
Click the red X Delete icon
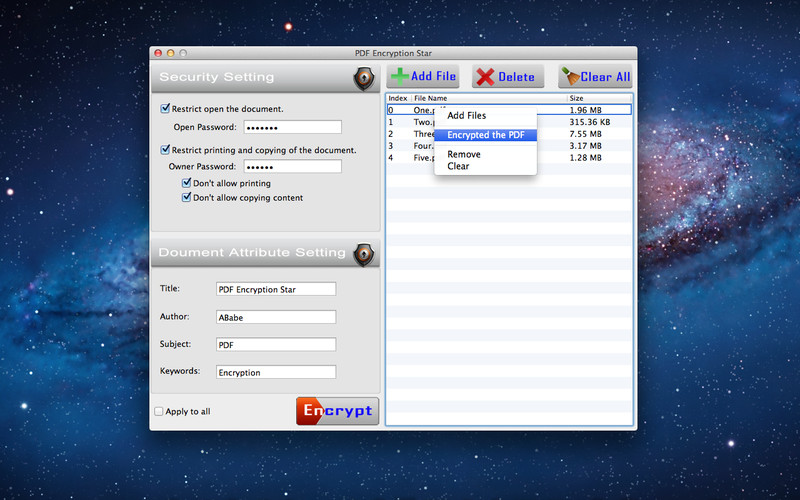[485, 77]
